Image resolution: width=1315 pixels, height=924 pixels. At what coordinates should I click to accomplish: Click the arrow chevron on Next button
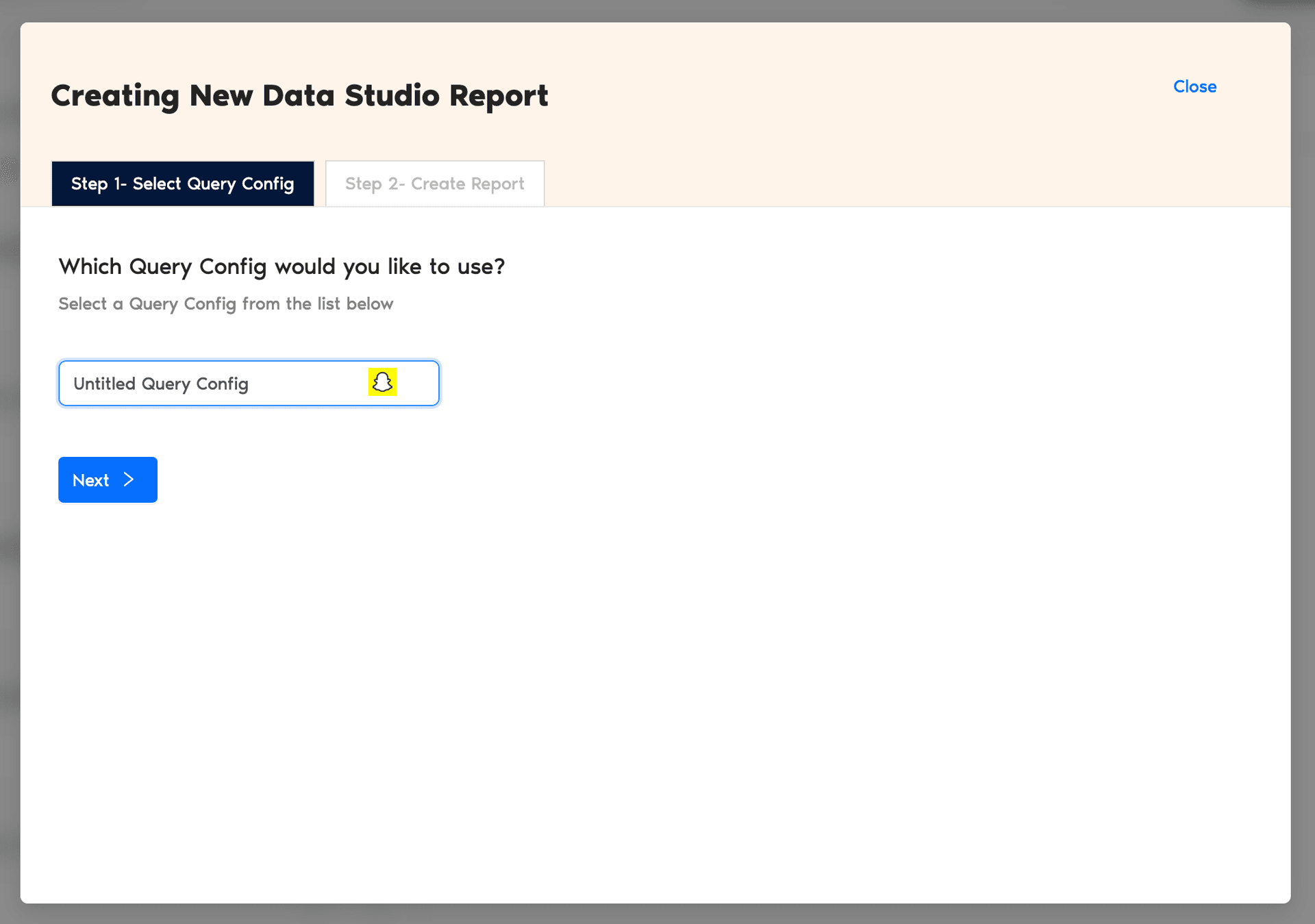(x=129, y=480)
